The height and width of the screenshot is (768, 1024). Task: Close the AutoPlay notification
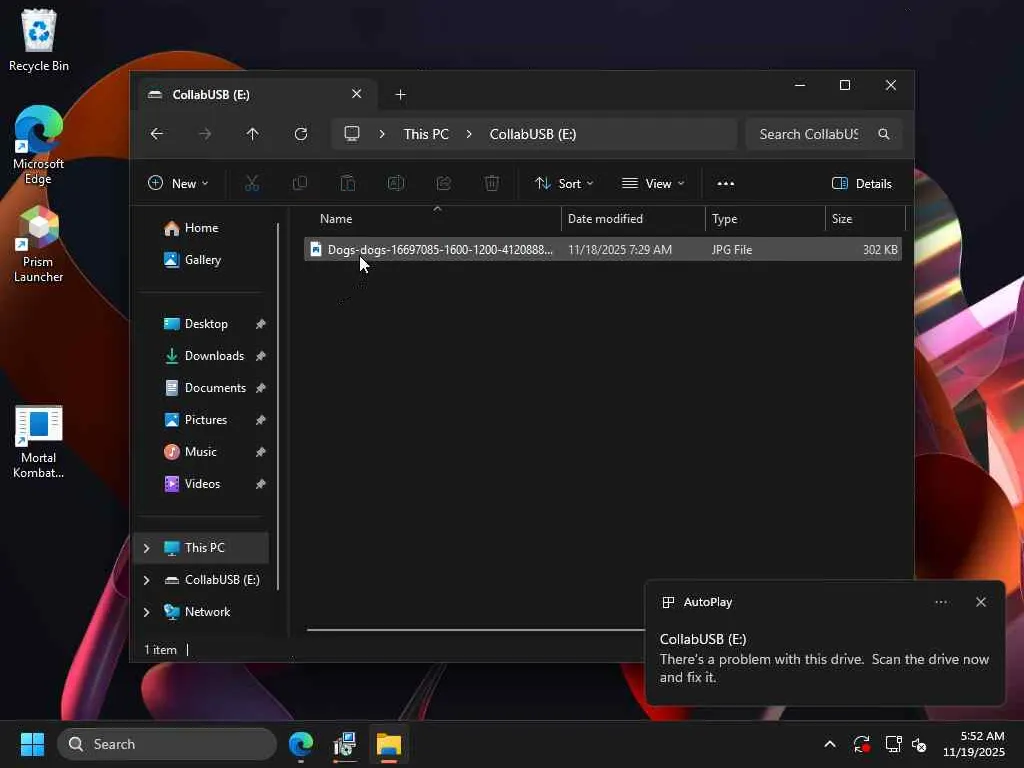[x=980, y=602]
